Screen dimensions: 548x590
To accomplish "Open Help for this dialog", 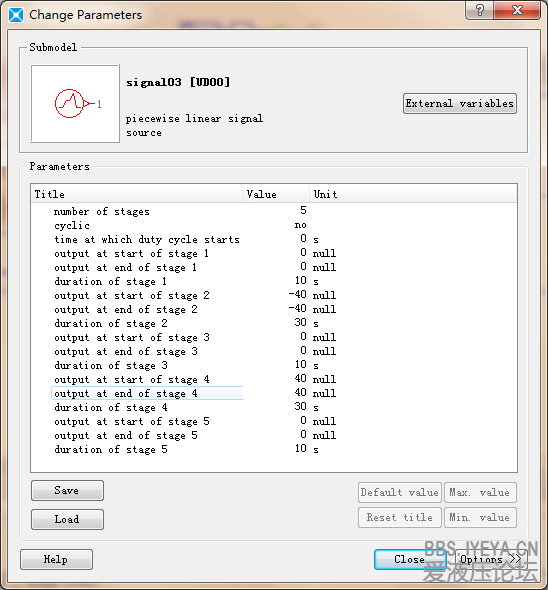I will click(56, 559).
